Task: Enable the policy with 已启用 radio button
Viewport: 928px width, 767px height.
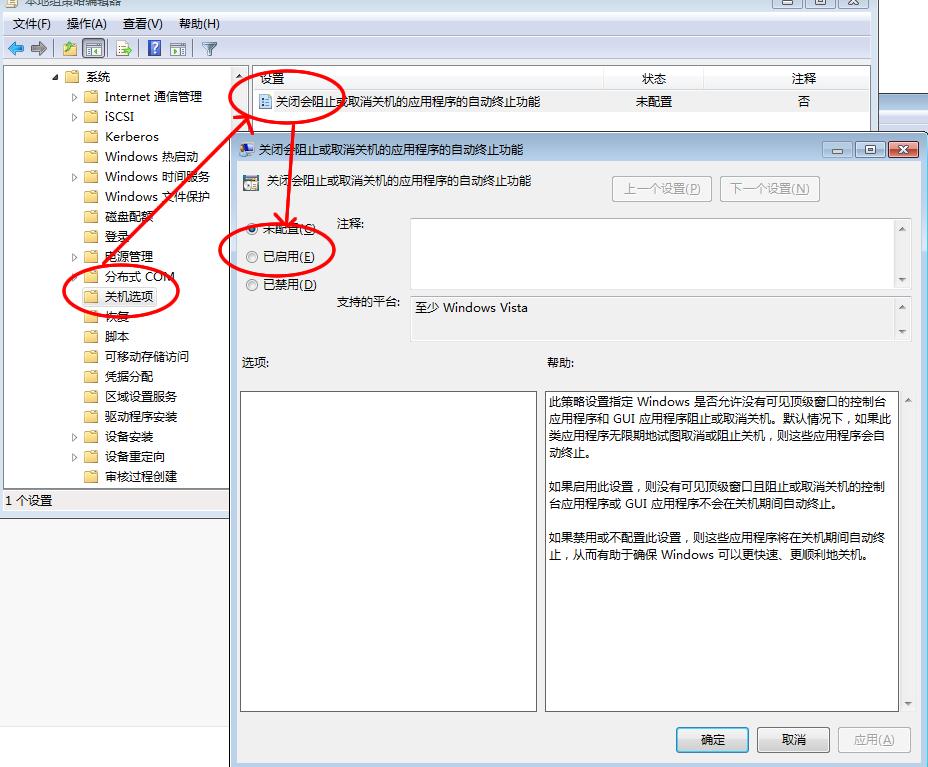Action: [x=253, y=256]
